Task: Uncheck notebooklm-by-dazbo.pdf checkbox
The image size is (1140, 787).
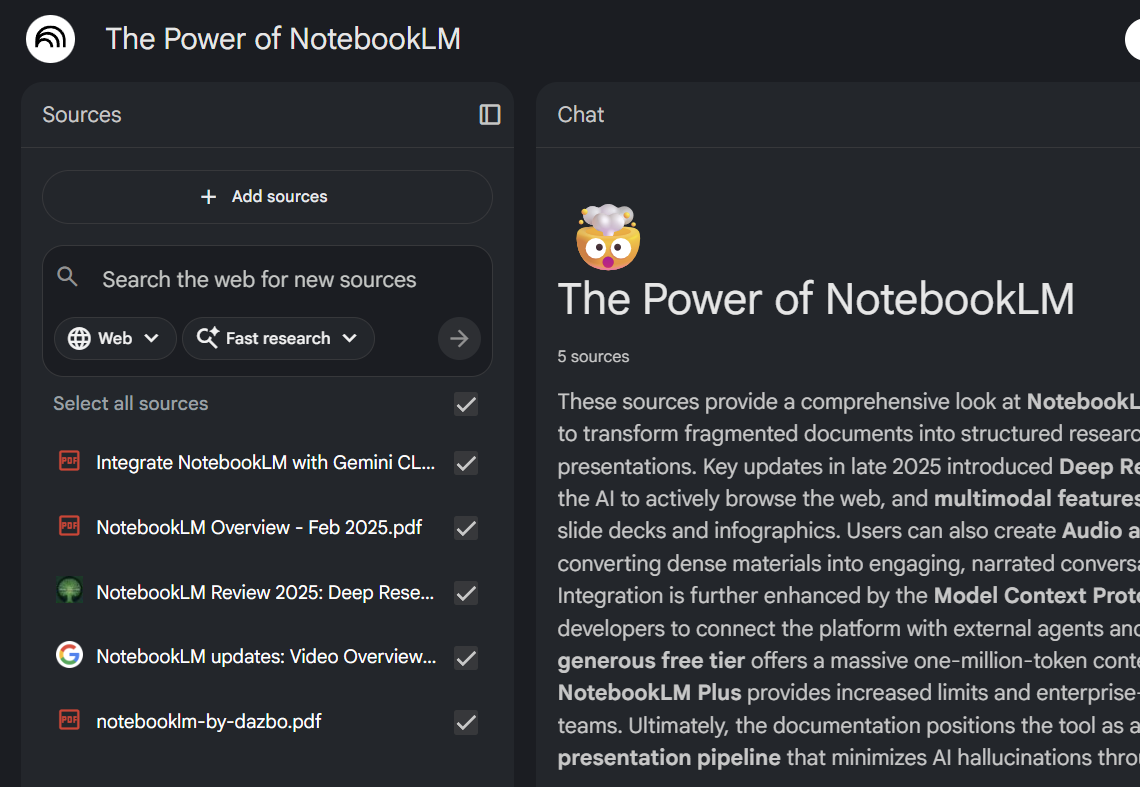Action: coord(466,722)
